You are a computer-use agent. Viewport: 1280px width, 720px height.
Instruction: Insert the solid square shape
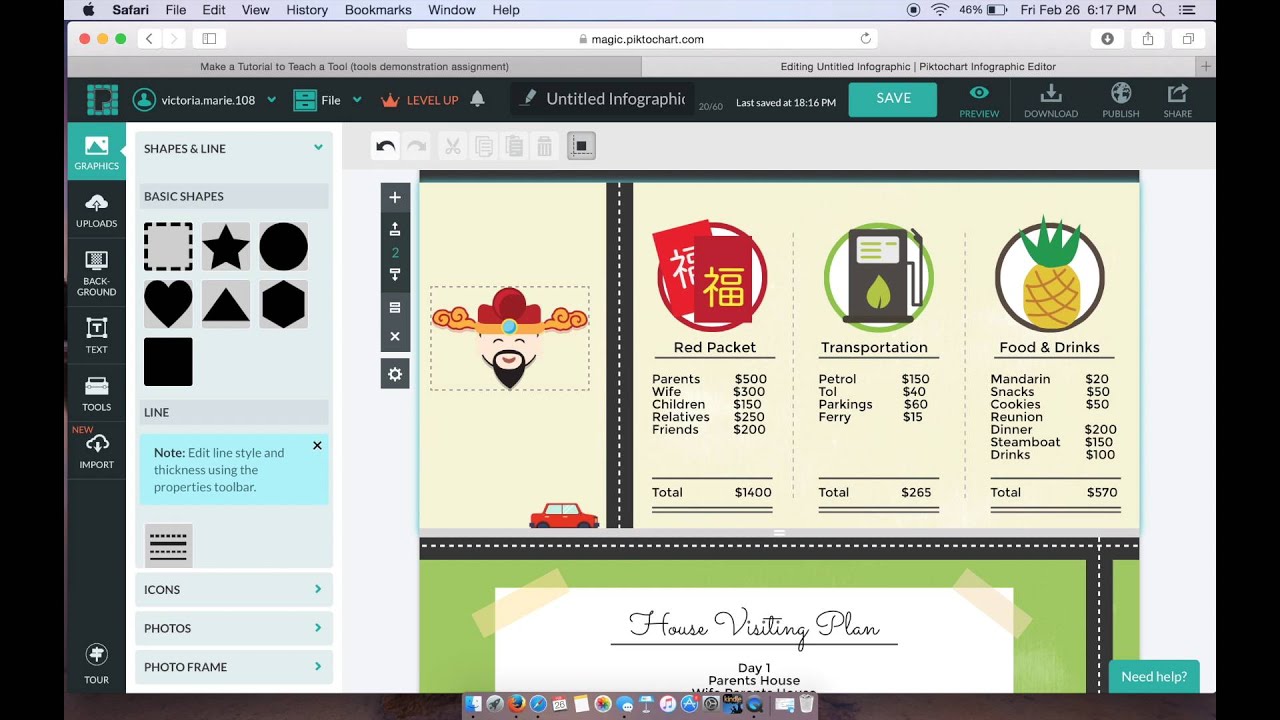coord(168,362)
